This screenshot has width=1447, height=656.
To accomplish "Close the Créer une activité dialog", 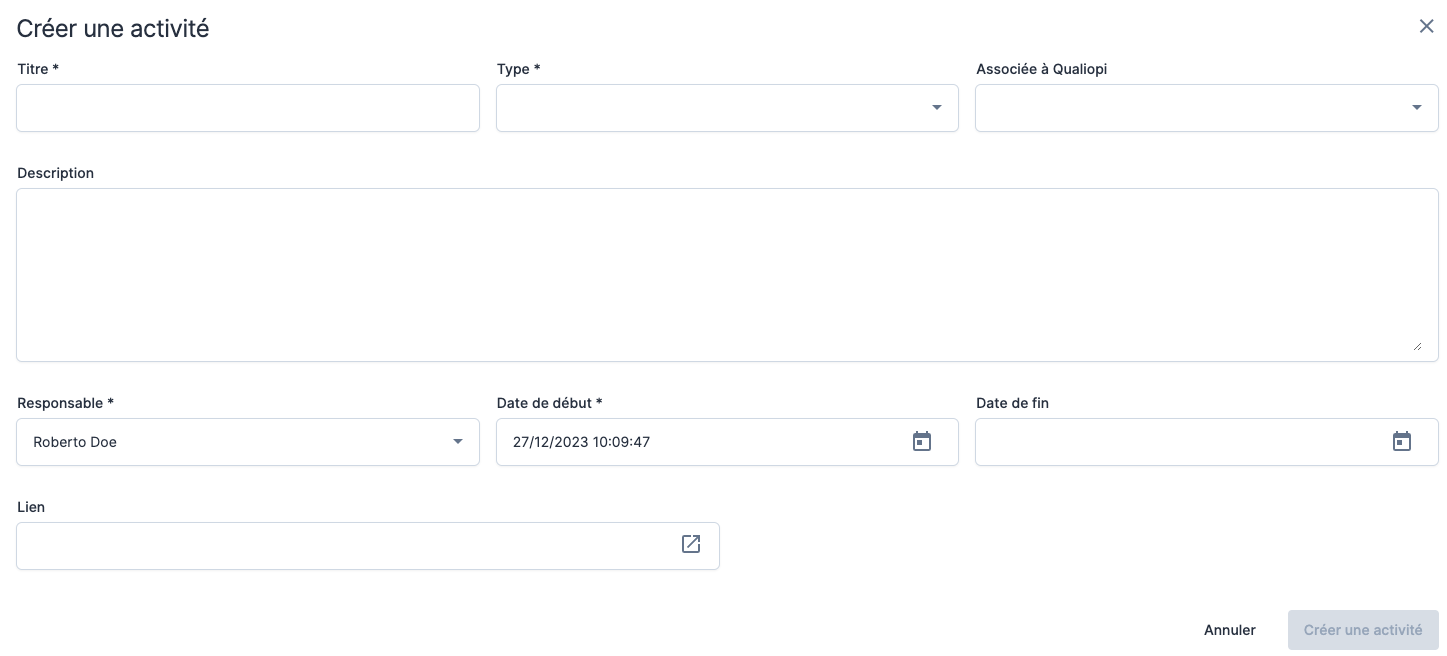I will [1426, 27].
